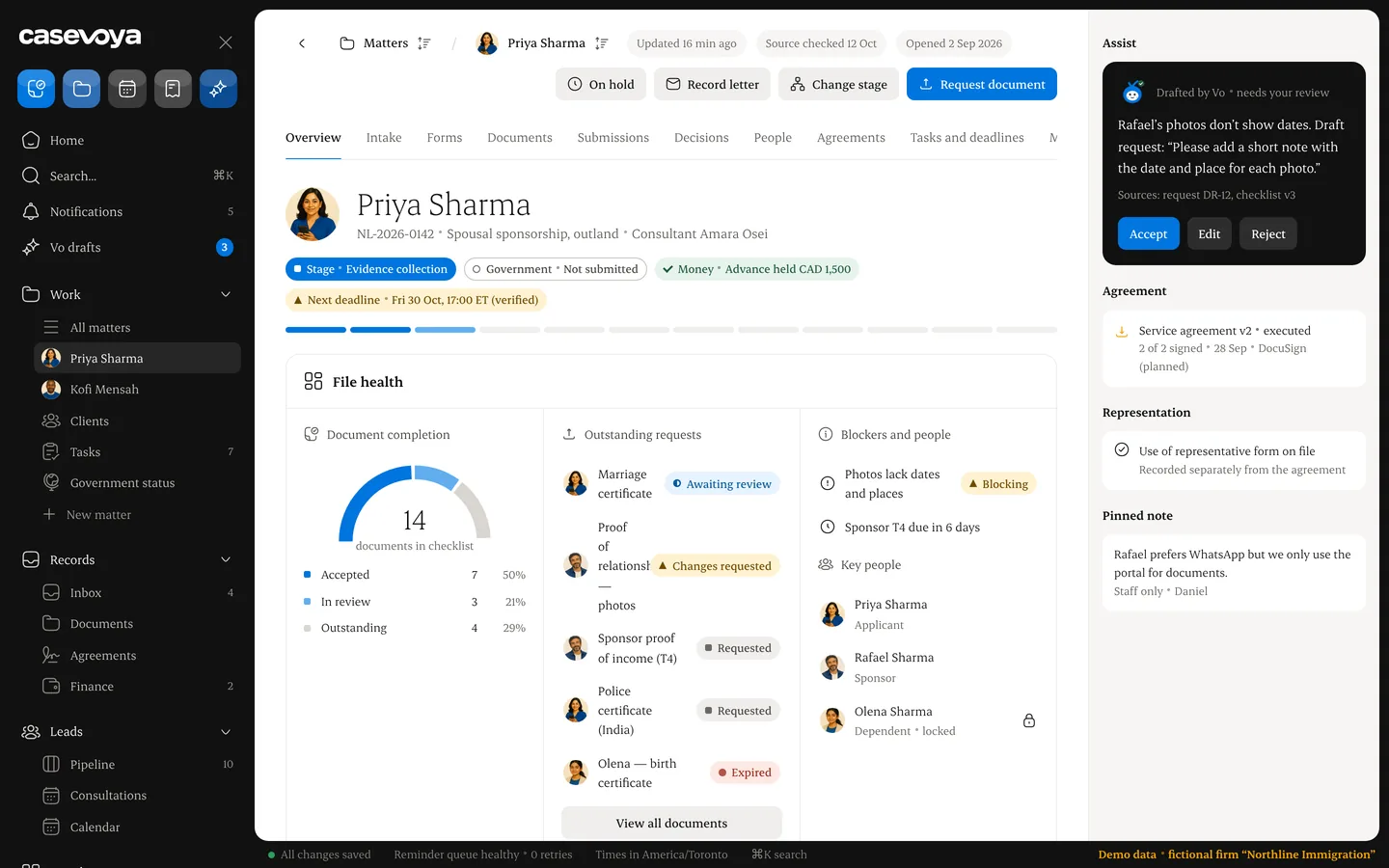Open the calendar icon in top sidebar row
Image resolution: width=1389 pixels, height=868 pixels.
(127, 89)
